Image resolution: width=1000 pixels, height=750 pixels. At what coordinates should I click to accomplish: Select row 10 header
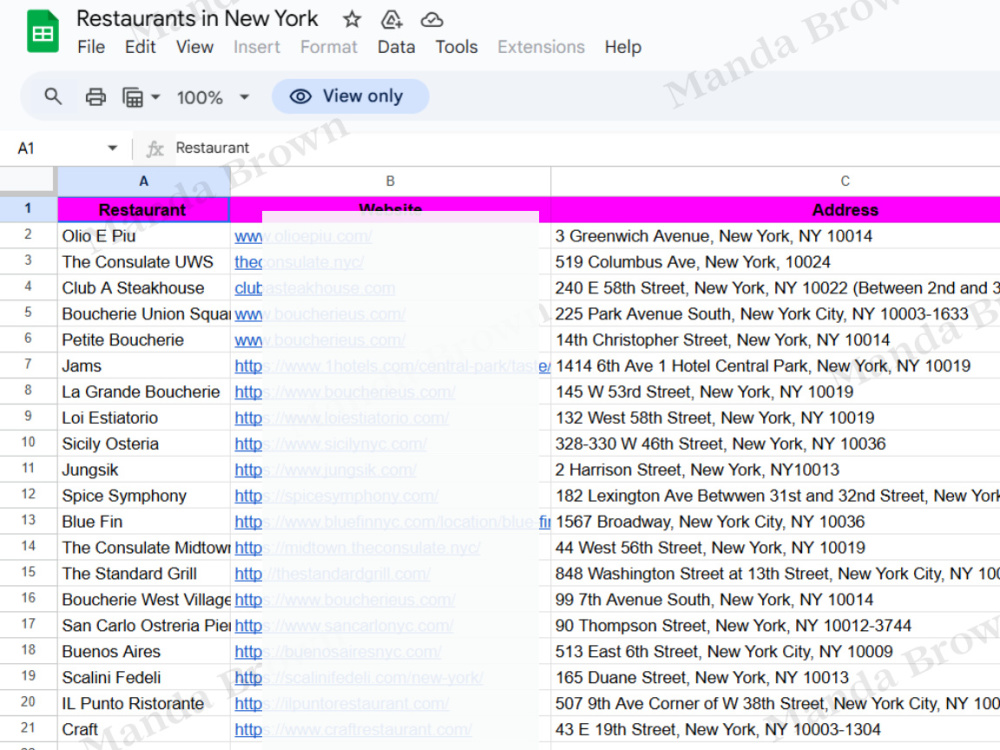(28, 442)
